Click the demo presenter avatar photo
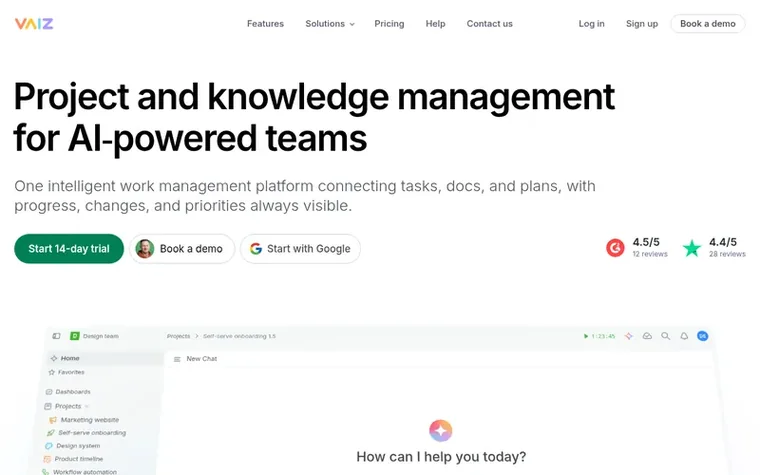The image size is (760, 475). tap(144, 249)
